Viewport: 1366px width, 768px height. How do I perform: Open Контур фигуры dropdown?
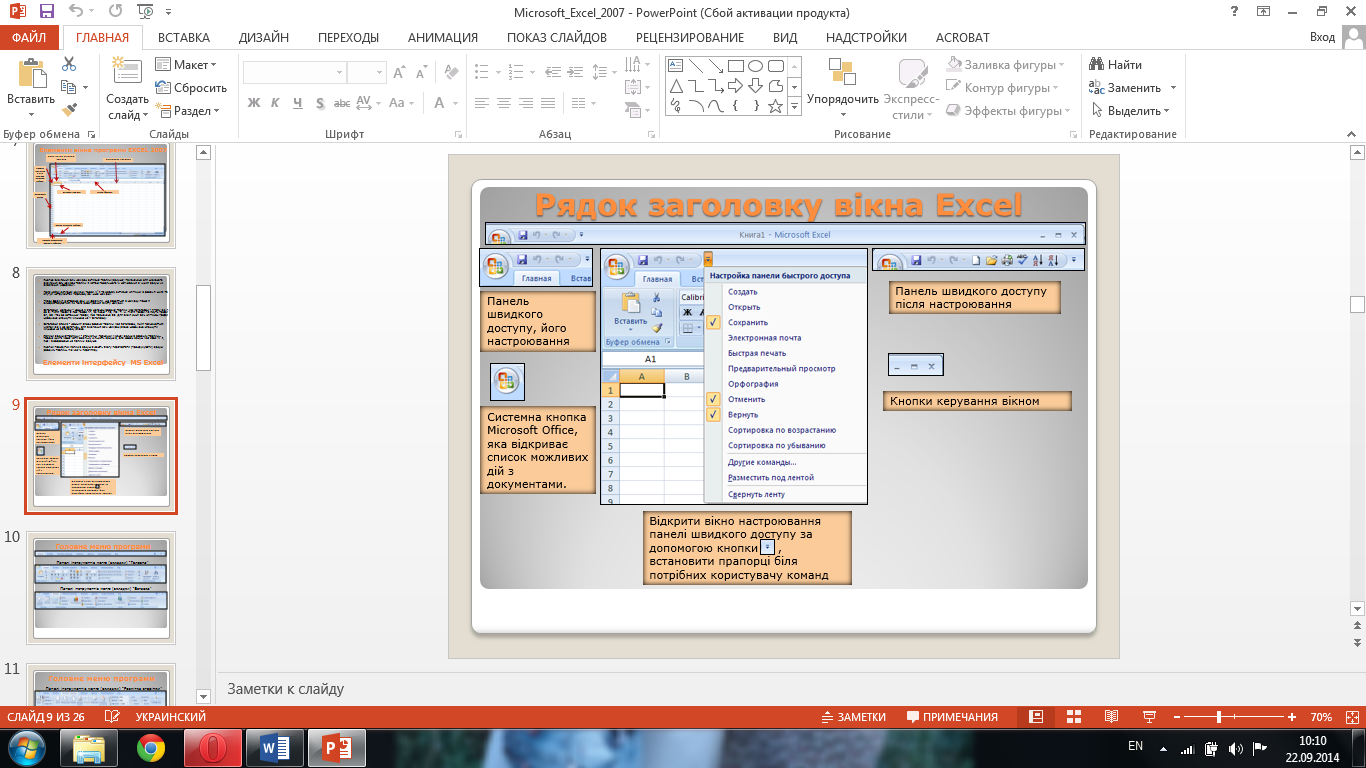coord(1004,88)
